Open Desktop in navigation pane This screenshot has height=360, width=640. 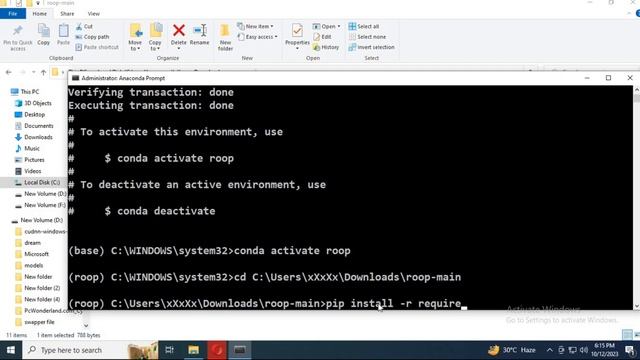(30, 115)
